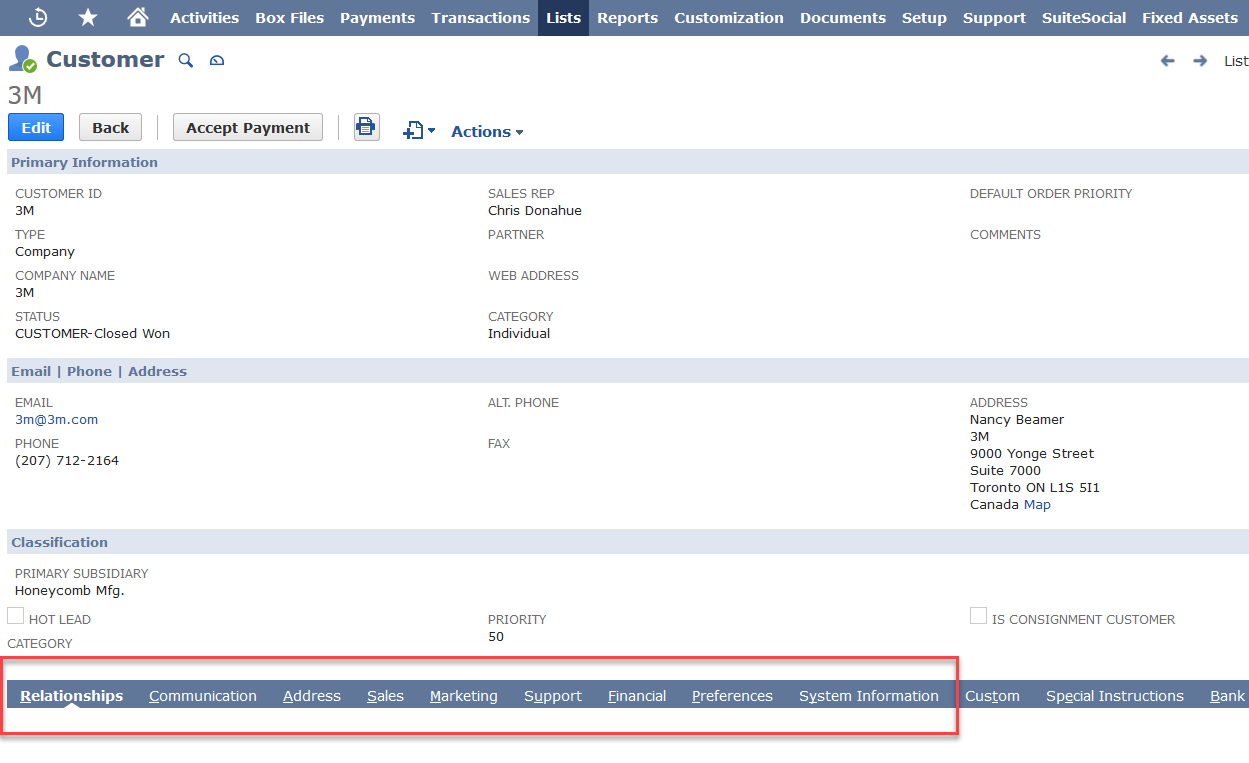Click the type value Company

coord(45,252)
